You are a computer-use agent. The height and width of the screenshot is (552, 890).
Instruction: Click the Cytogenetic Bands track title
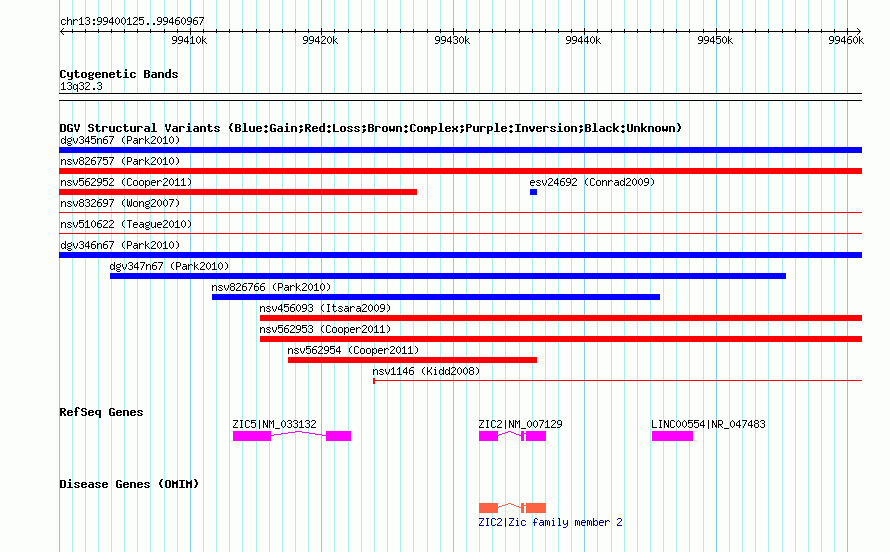click(x=119, y=74)
